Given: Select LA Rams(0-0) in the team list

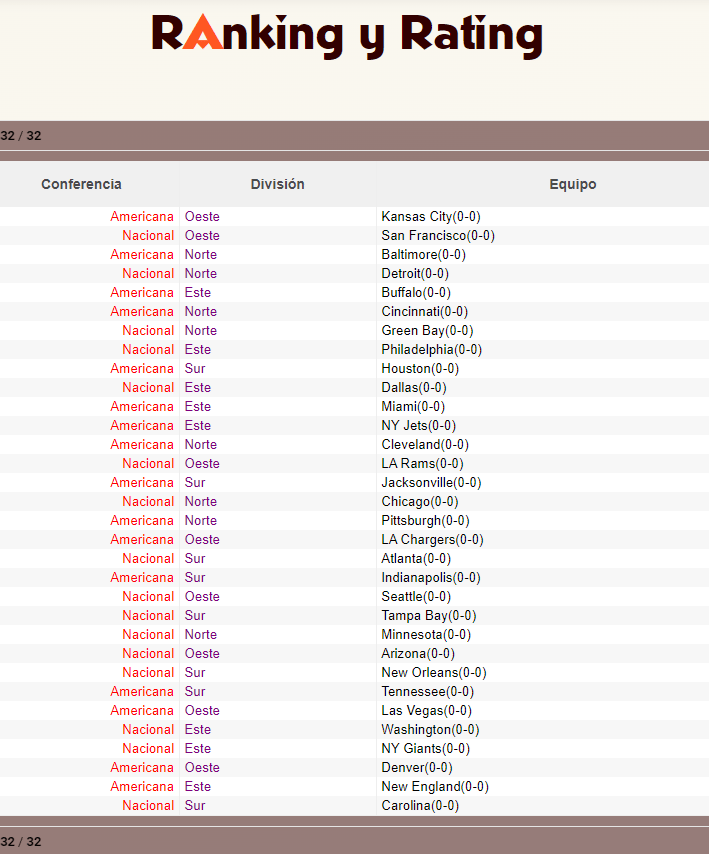Looking at the screenshot, I should [422, 463].
